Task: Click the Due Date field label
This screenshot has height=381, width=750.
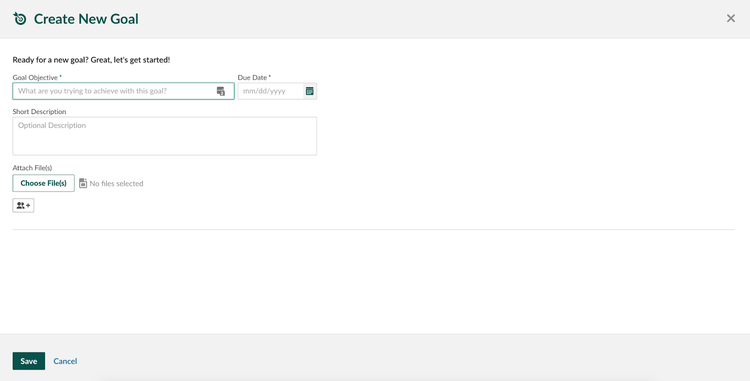Action: 254,77
